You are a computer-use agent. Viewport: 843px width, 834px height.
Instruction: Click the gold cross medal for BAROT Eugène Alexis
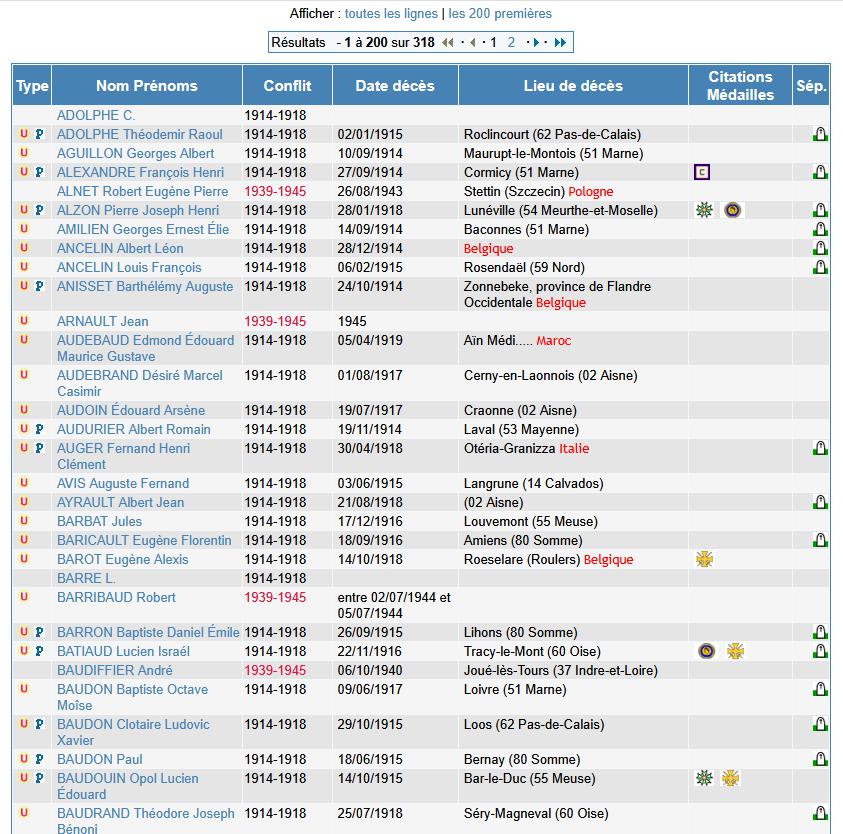(704, 559)
